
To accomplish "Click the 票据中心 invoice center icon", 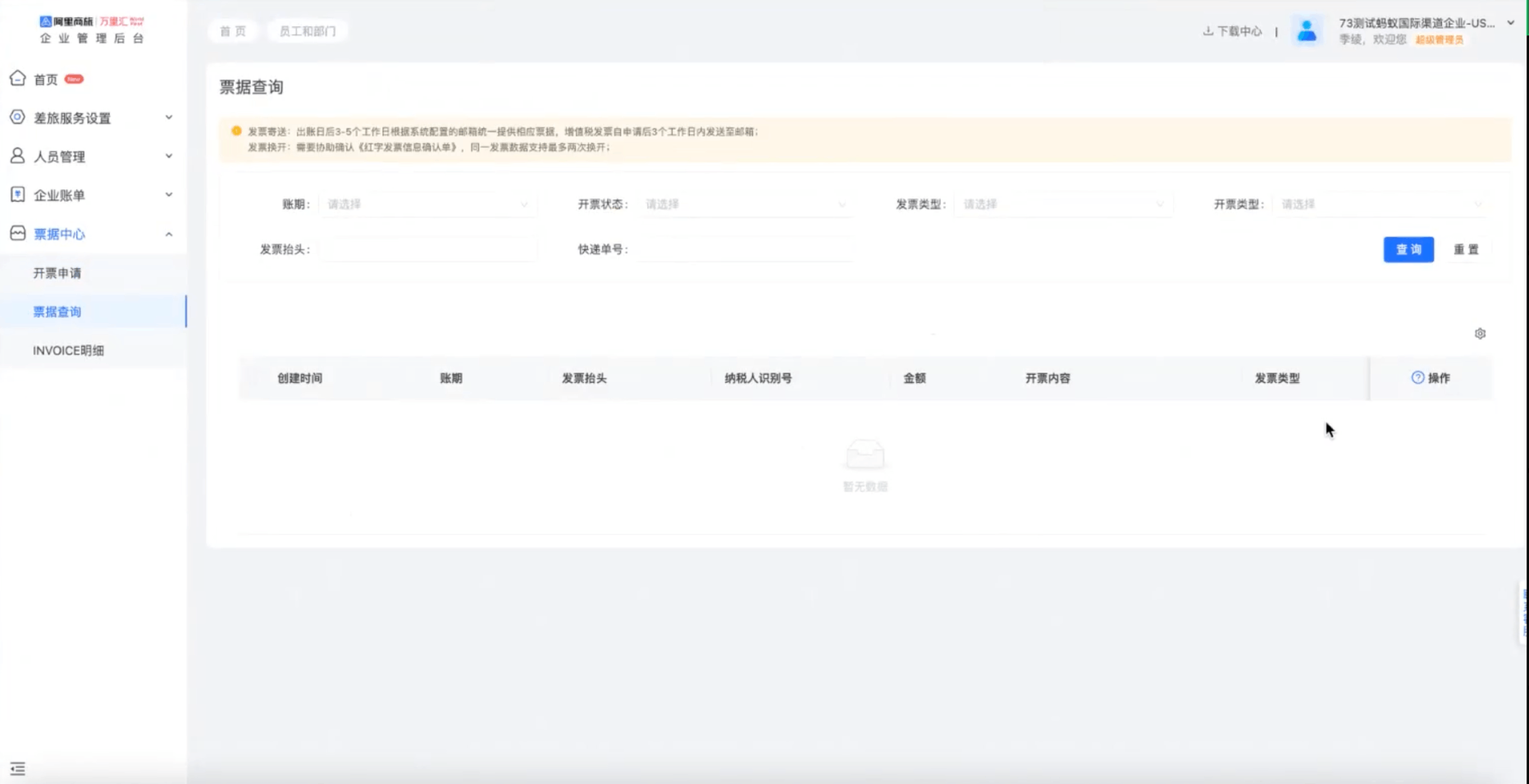I will (x=17, y=234).
